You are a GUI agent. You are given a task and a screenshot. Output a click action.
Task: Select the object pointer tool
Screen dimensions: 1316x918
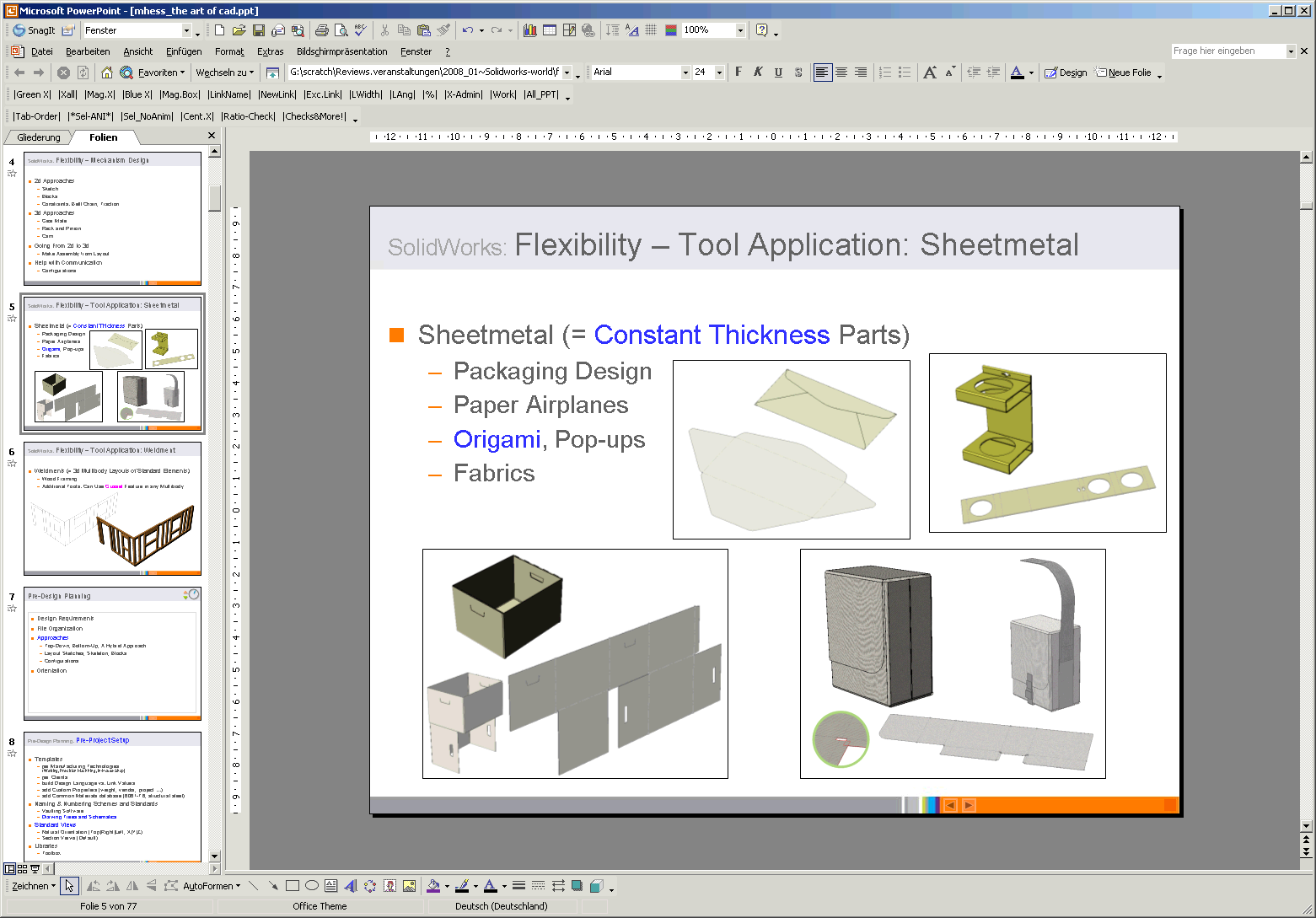coord(69,886)
